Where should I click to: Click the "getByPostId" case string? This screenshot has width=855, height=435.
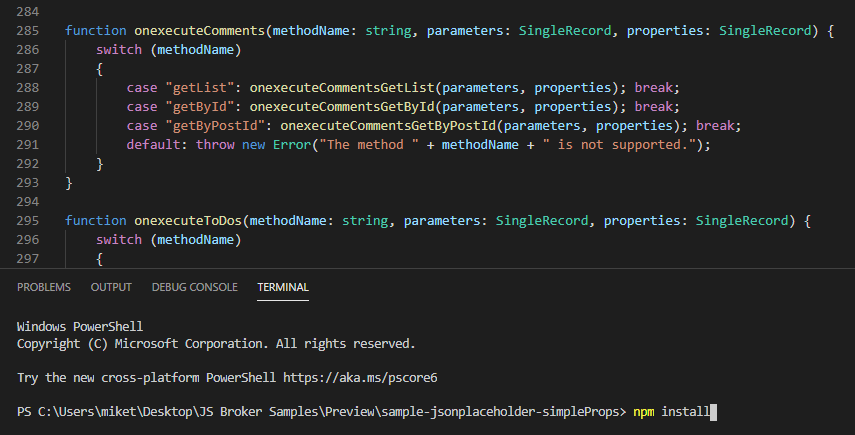pos(215,126)
